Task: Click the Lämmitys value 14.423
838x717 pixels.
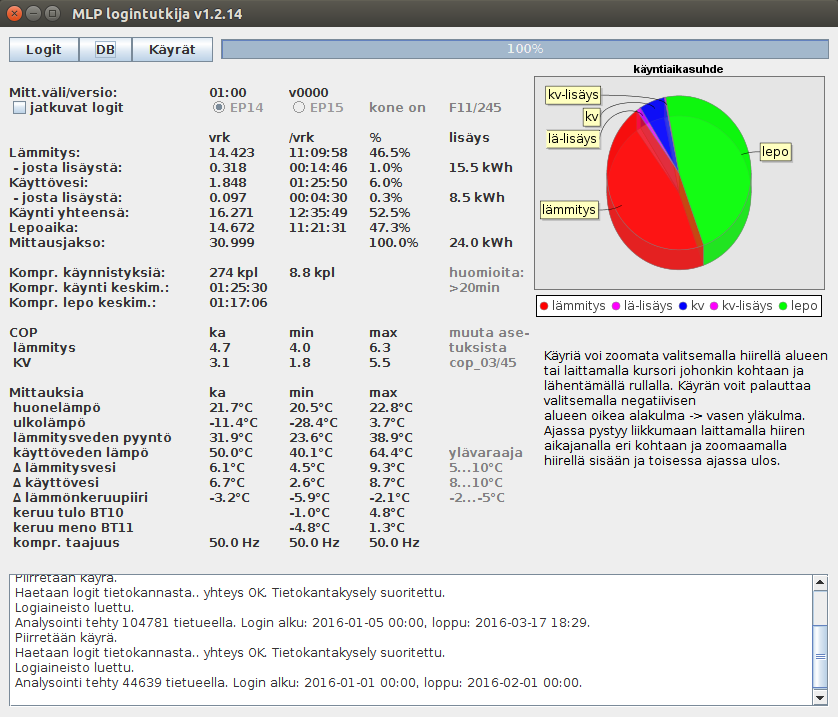Action: (231, 153)
